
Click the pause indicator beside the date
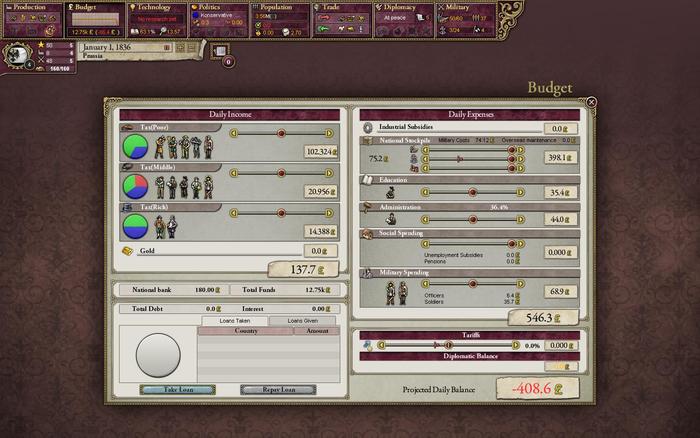[x=167, y=47]
